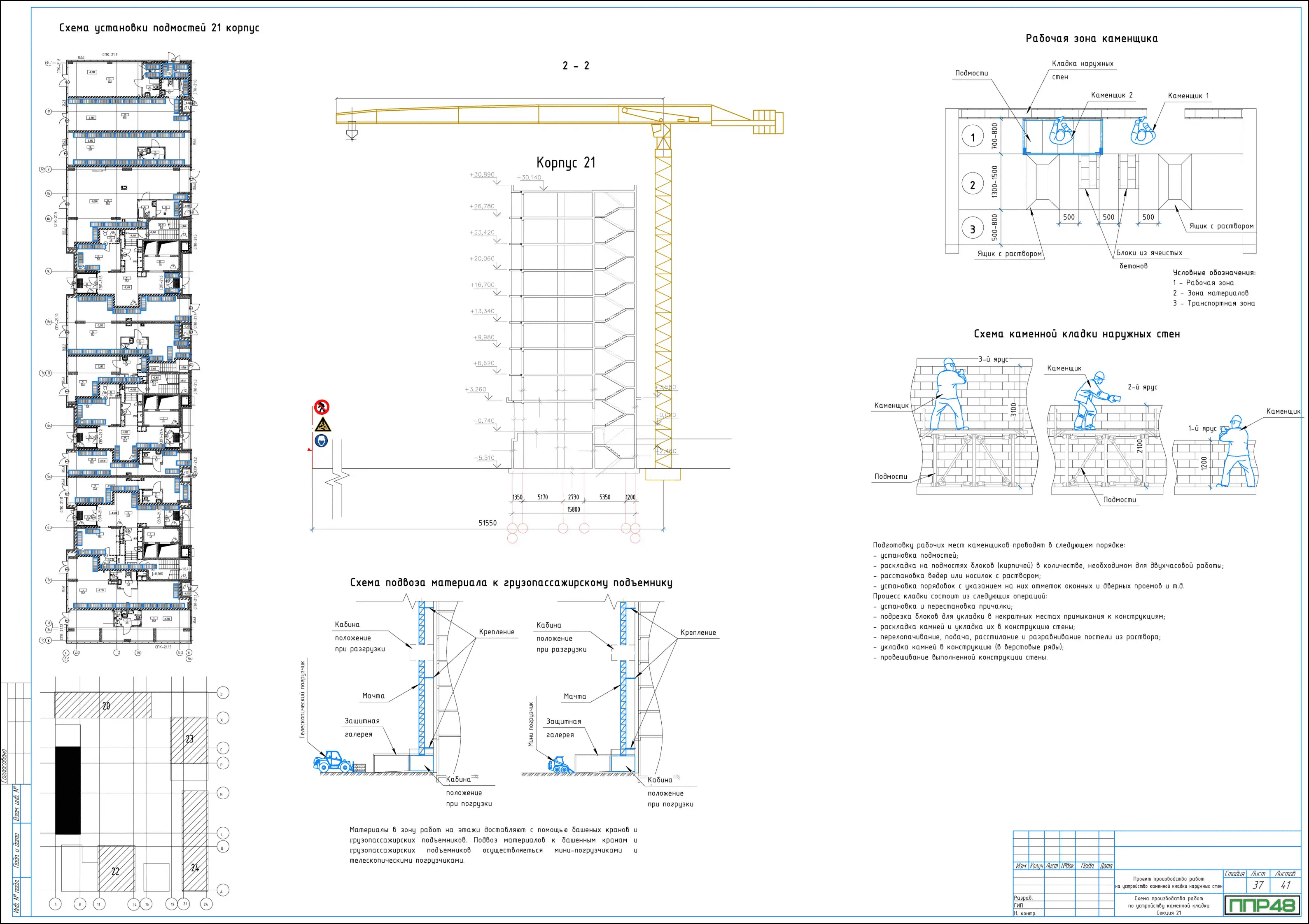Screen dimensions: 1309x924
Task: Click the green ППР48 logo
Action: click(1263, 905)
